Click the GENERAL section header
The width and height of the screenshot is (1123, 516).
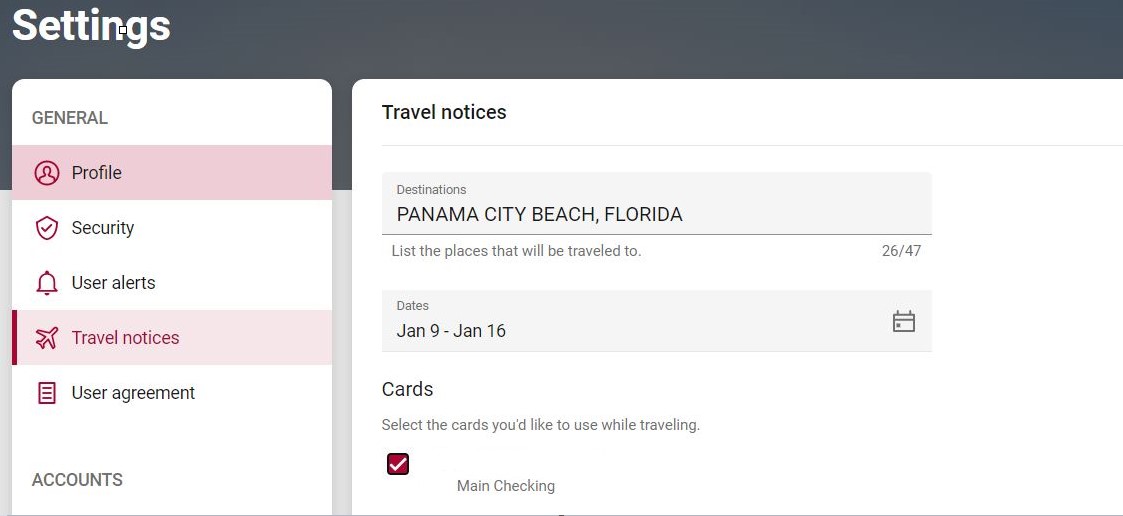tap(70, 118)
